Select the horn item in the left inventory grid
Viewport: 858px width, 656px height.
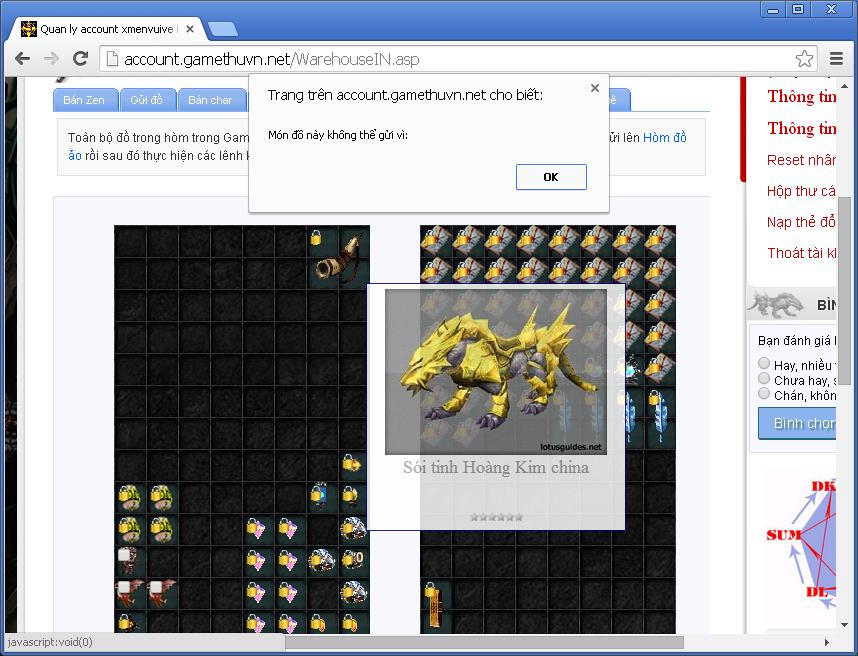click(x=338, y=258)
